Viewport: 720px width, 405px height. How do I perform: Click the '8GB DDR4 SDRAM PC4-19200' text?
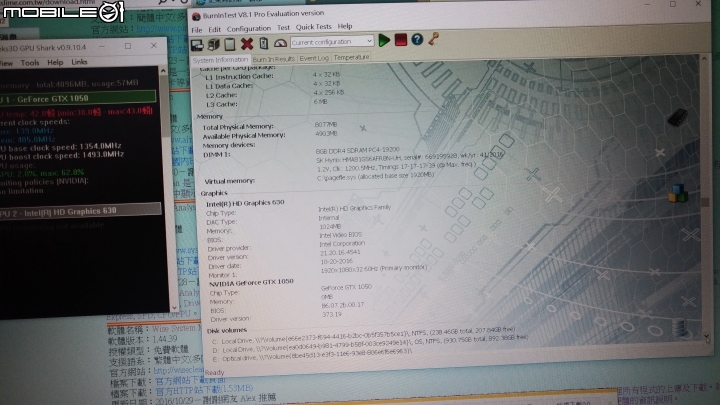(x=357, y=150)
